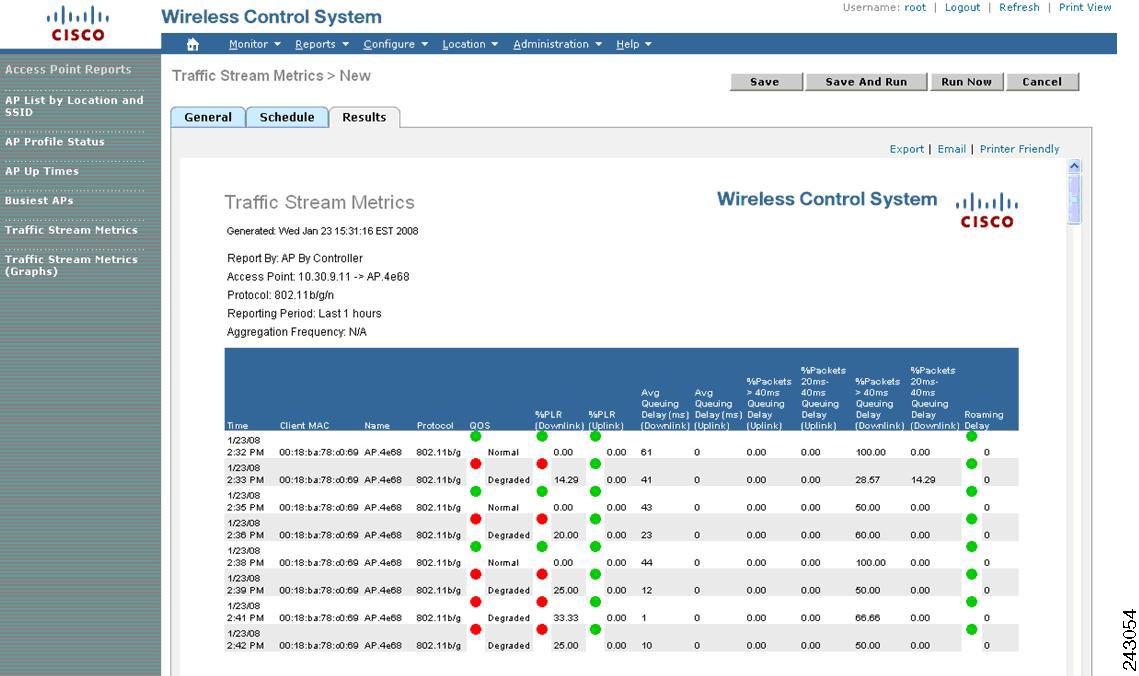Image resolution: width=1139 pixels, height=676 pixels.
Task: Click the Client MAC column header
Action: pos(304,425)
